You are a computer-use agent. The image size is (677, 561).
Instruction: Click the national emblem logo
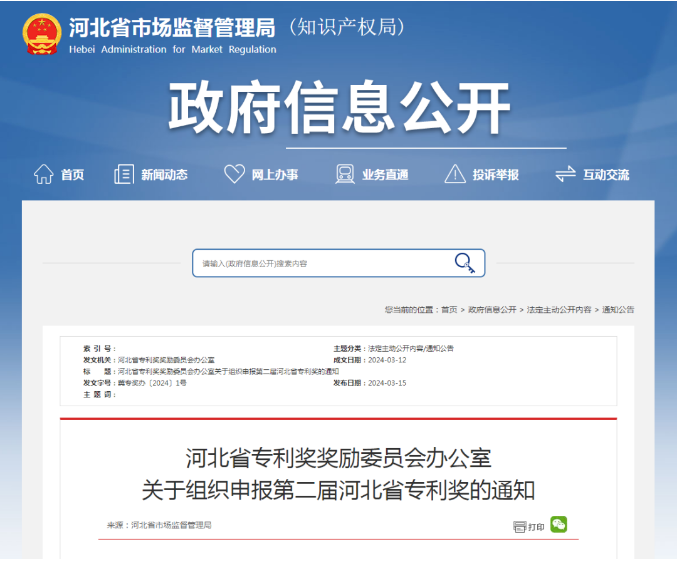[x=41, y=34]
